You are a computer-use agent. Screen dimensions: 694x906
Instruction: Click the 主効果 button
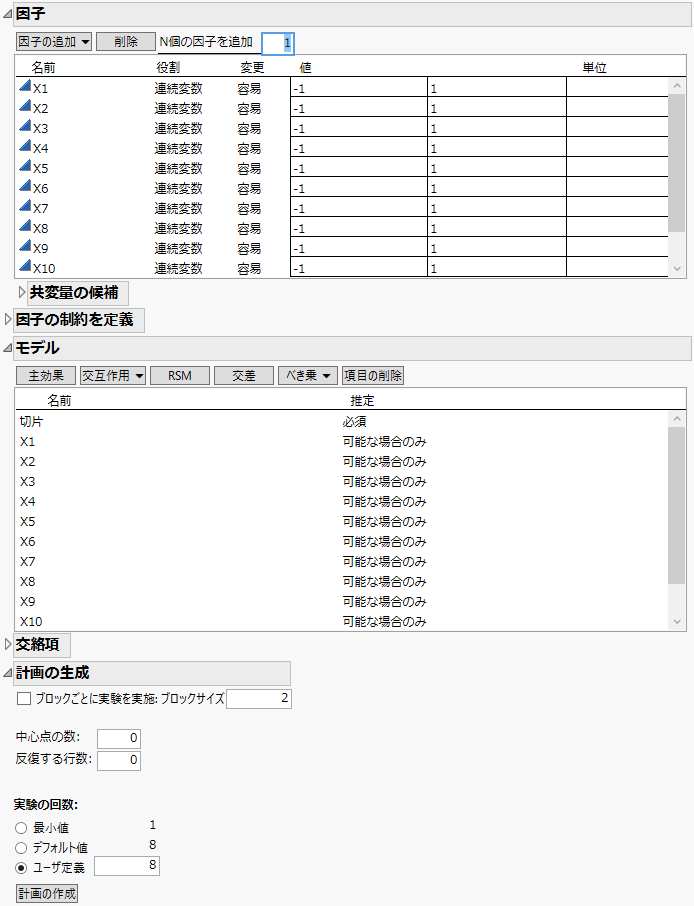coord(46,376)
